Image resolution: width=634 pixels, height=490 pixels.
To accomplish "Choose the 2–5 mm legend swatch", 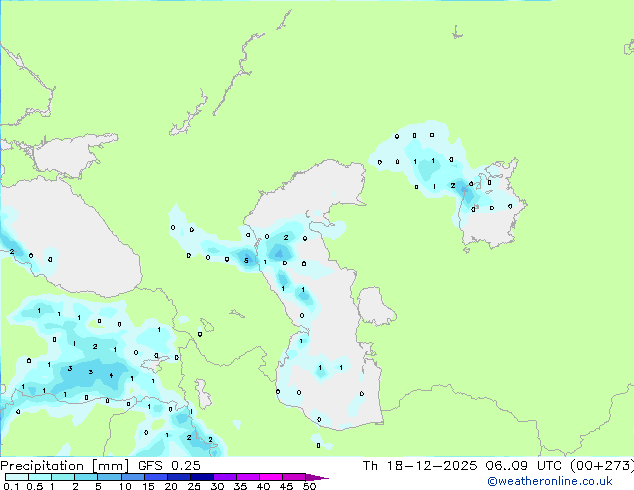I will coord(86,477).
